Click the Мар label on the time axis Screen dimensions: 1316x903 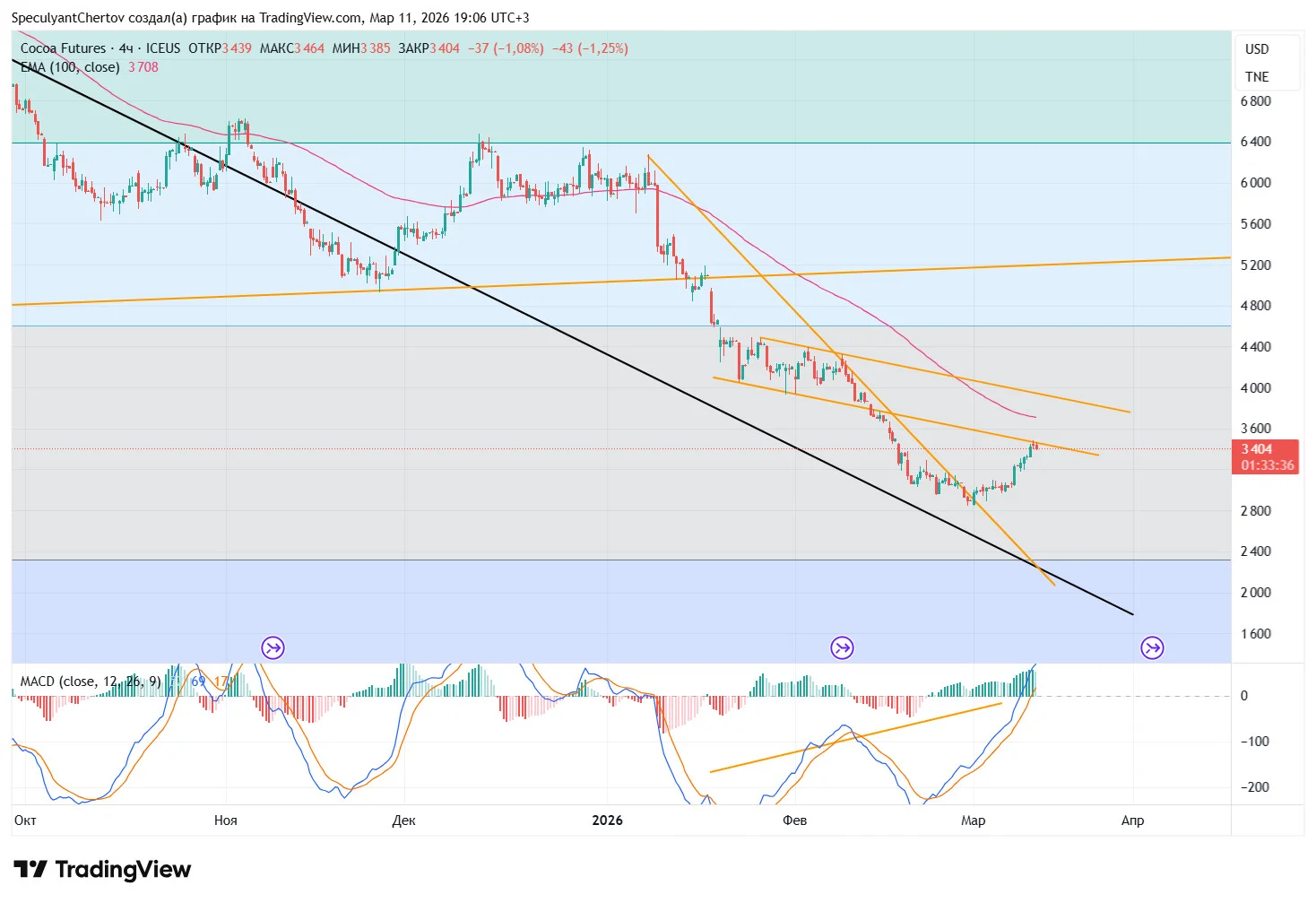click(974, 821)
